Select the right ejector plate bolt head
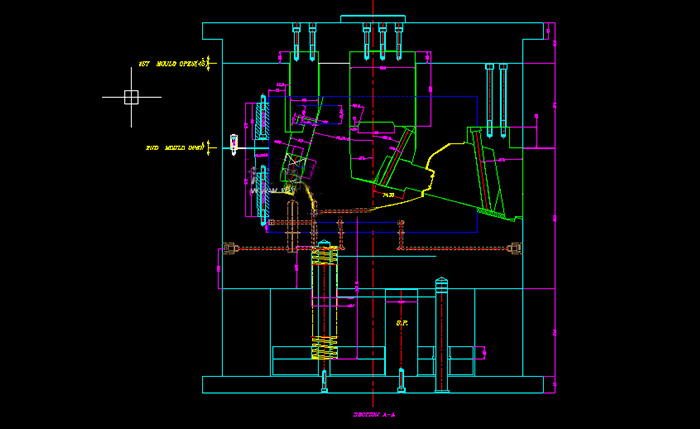The height and width of the screenshot is (429, 700). [x=515, y=249]
